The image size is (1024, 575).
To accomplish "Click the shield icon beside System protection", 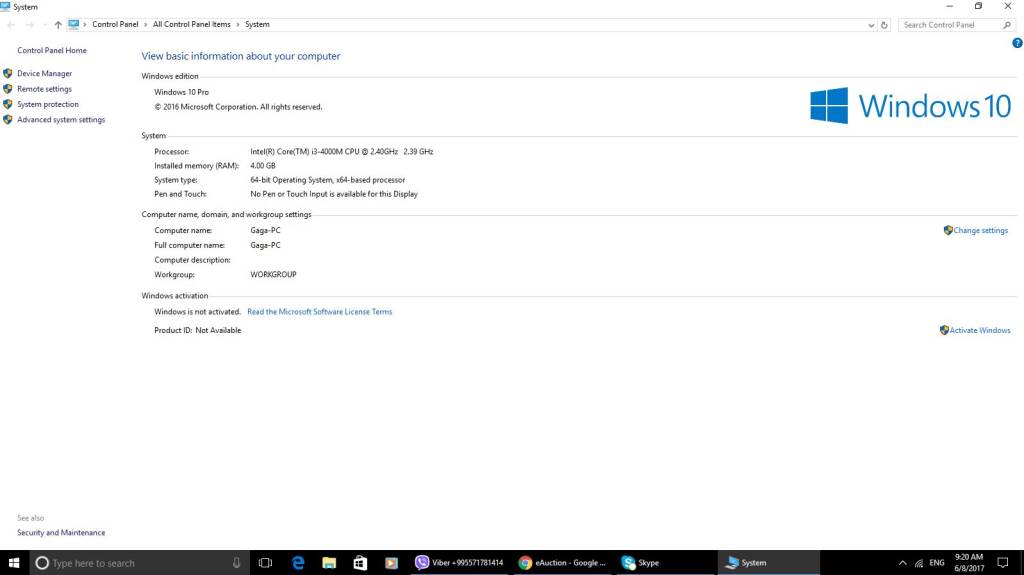I will tap(8, 105).
